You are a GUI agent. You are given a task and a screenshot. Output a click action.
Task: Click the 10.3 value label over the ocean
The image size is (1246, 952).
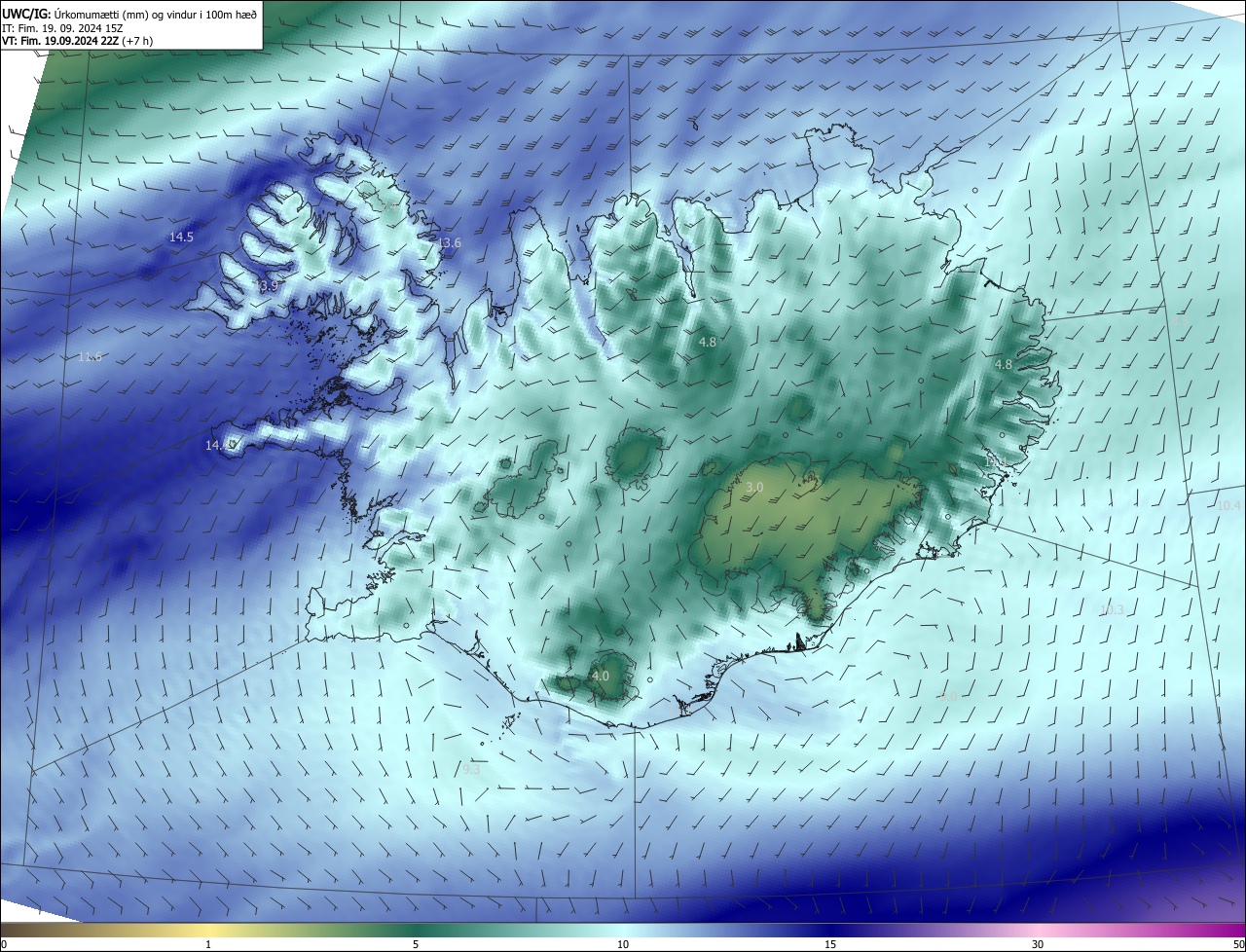click(x=1112, y=610)
